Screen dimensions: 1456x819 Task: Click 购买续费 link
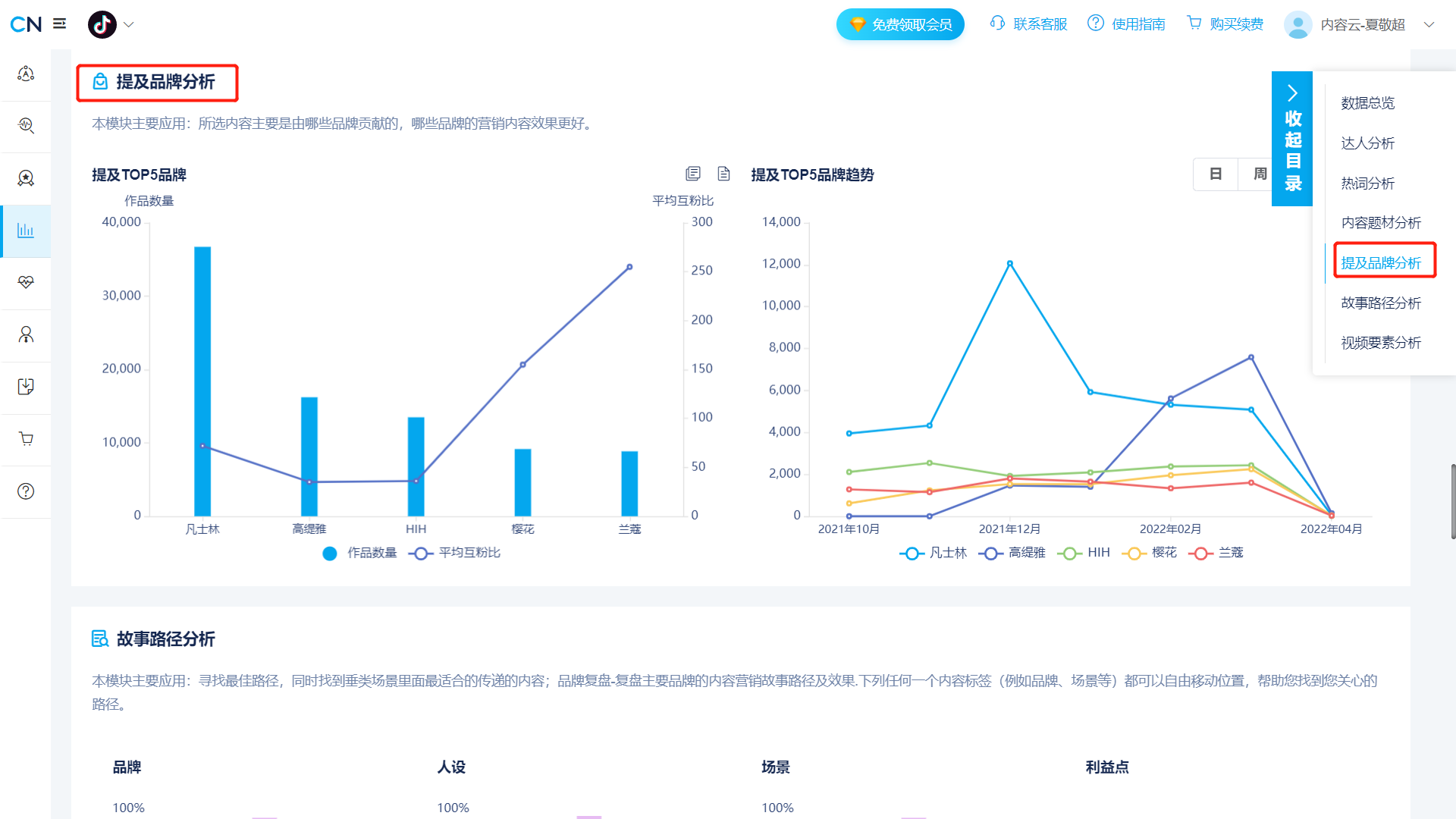point(1225,24)
